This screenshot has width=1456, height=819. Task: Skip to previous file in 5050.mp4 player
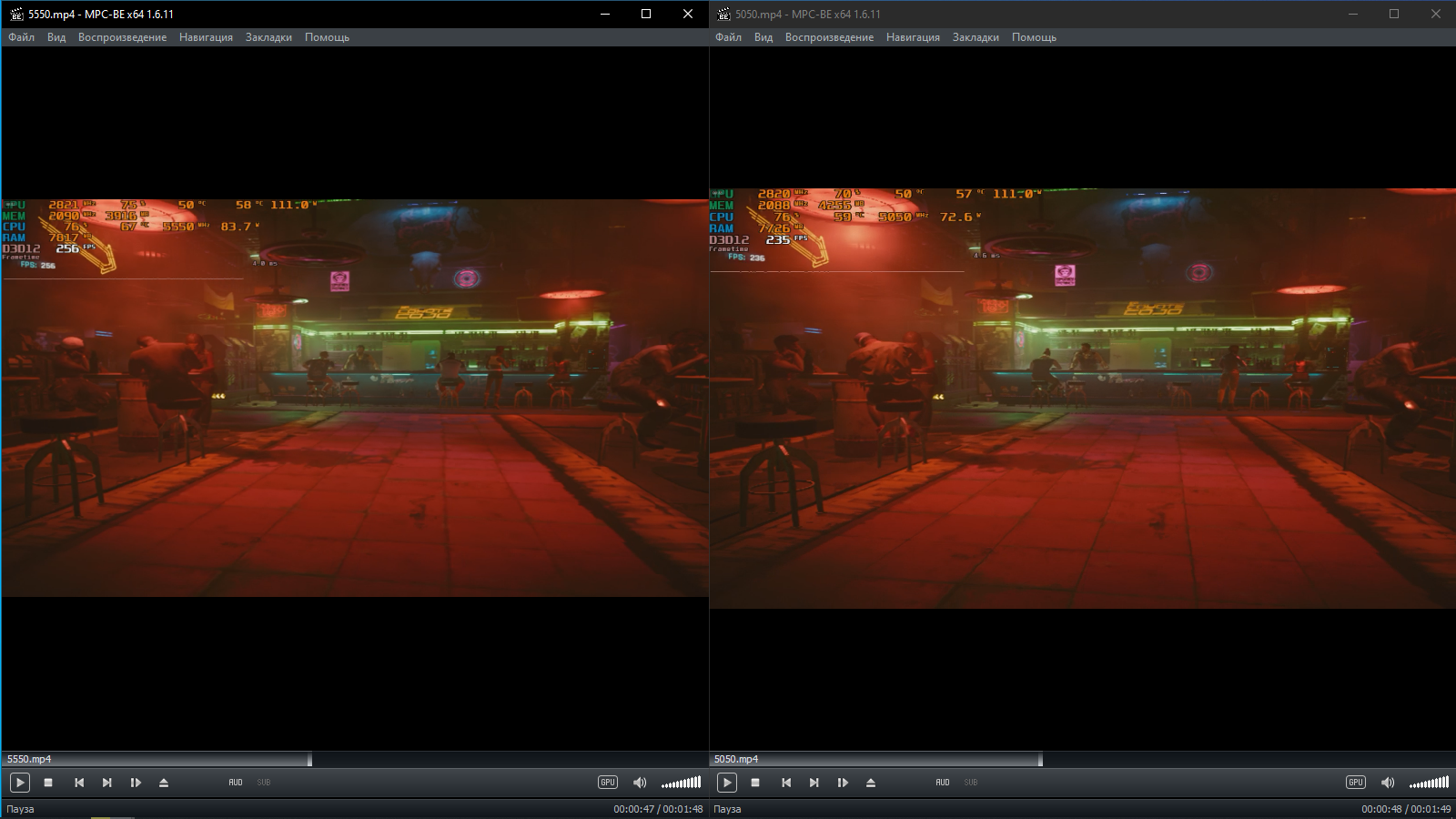pyautogui.click(x=786, y=783)
